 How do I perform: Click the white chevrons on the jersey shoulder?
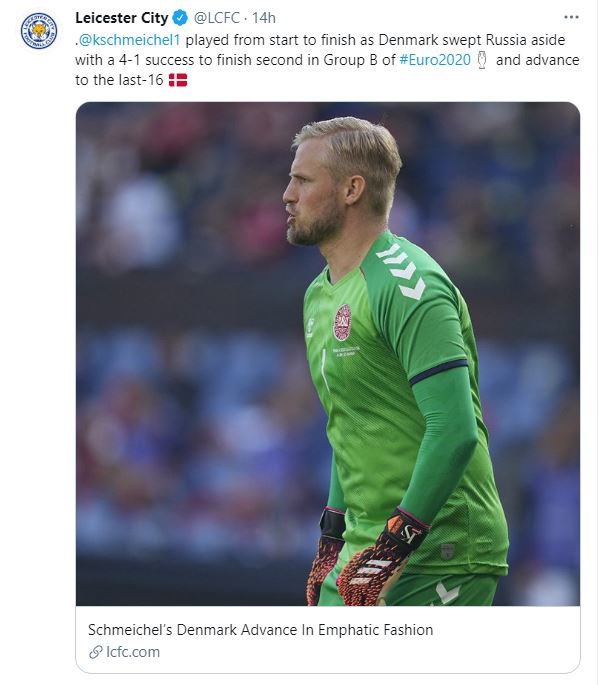click(x=401, y=271)
